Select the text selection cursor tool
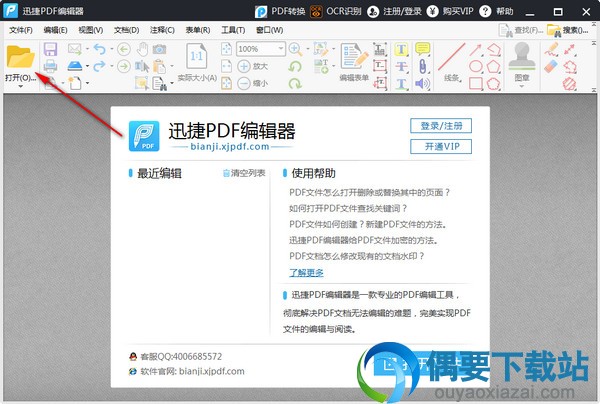 (142, 66)
